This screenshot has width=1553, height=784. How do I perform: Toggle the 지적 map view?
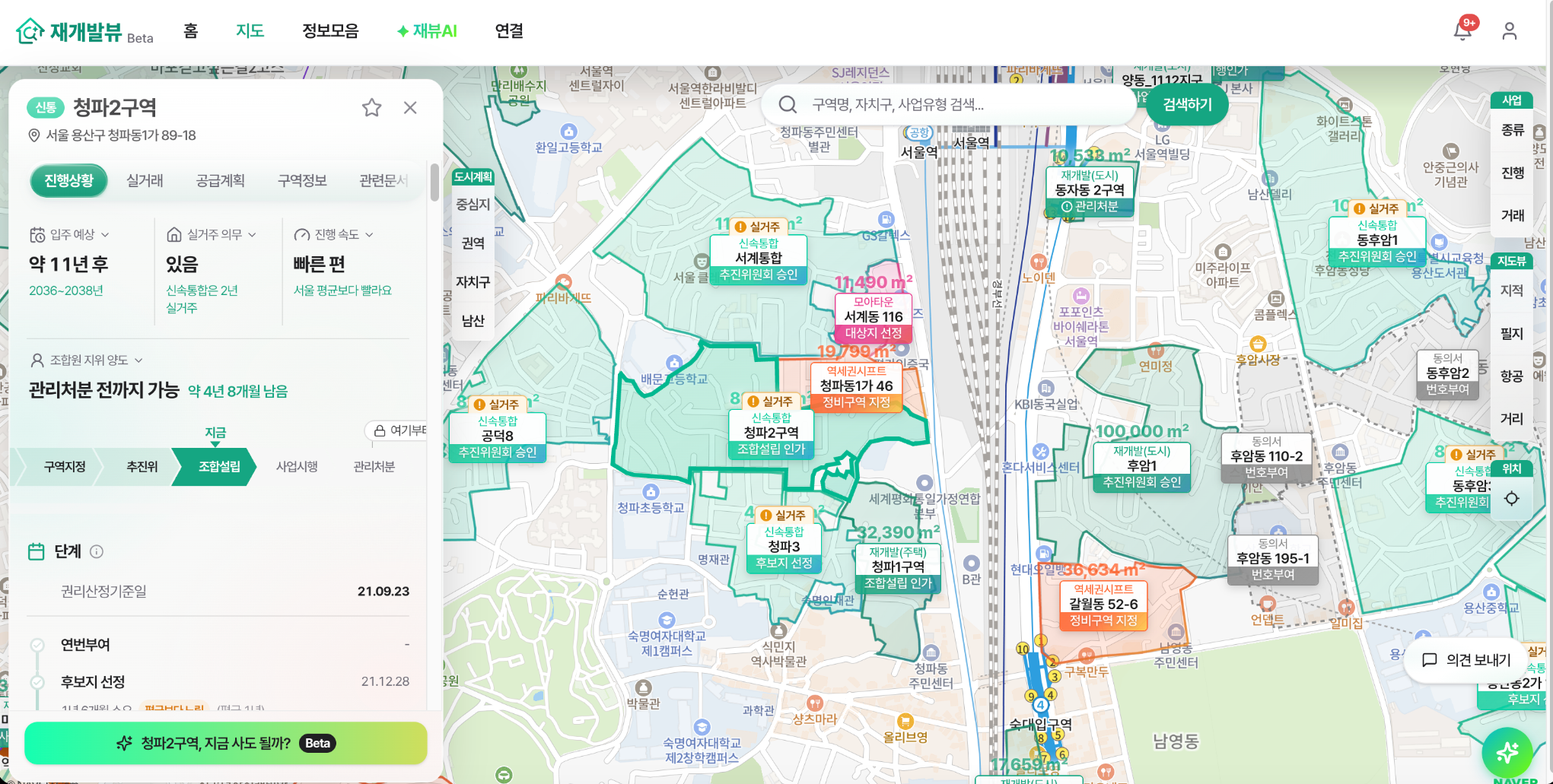[1511, 290]
